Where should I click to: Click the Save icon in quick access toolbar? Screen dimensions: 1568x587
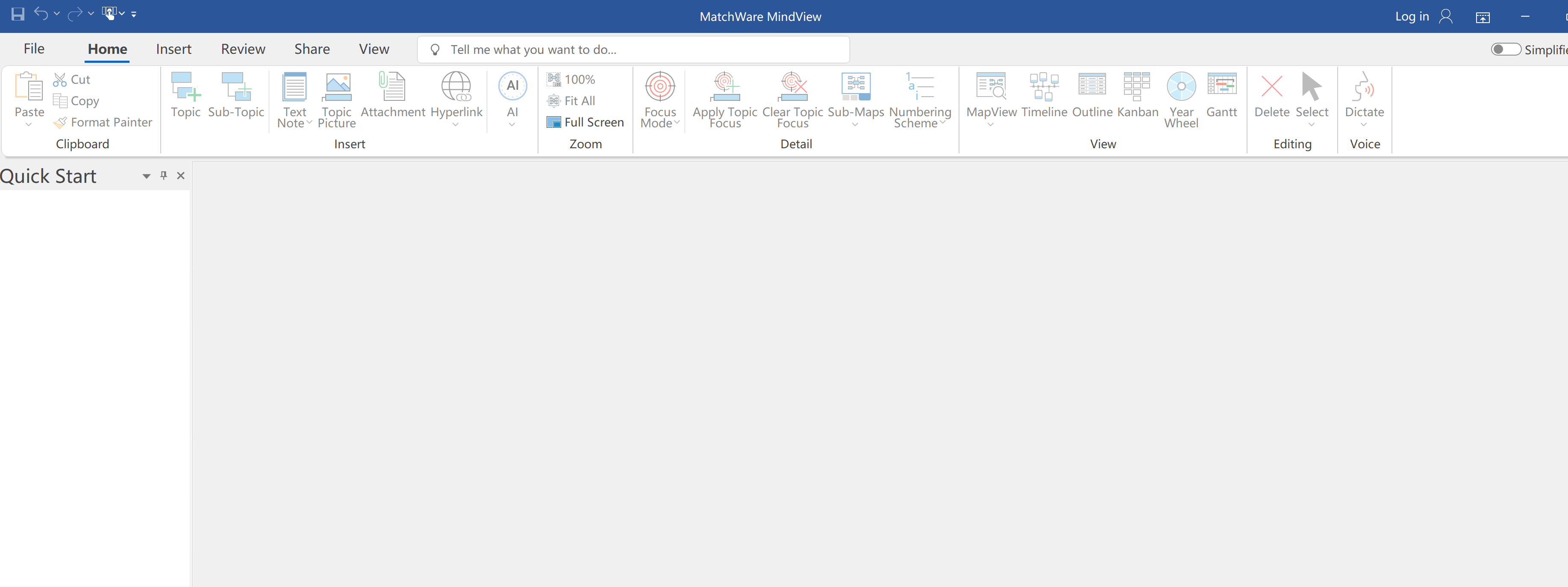coord(18,14)
